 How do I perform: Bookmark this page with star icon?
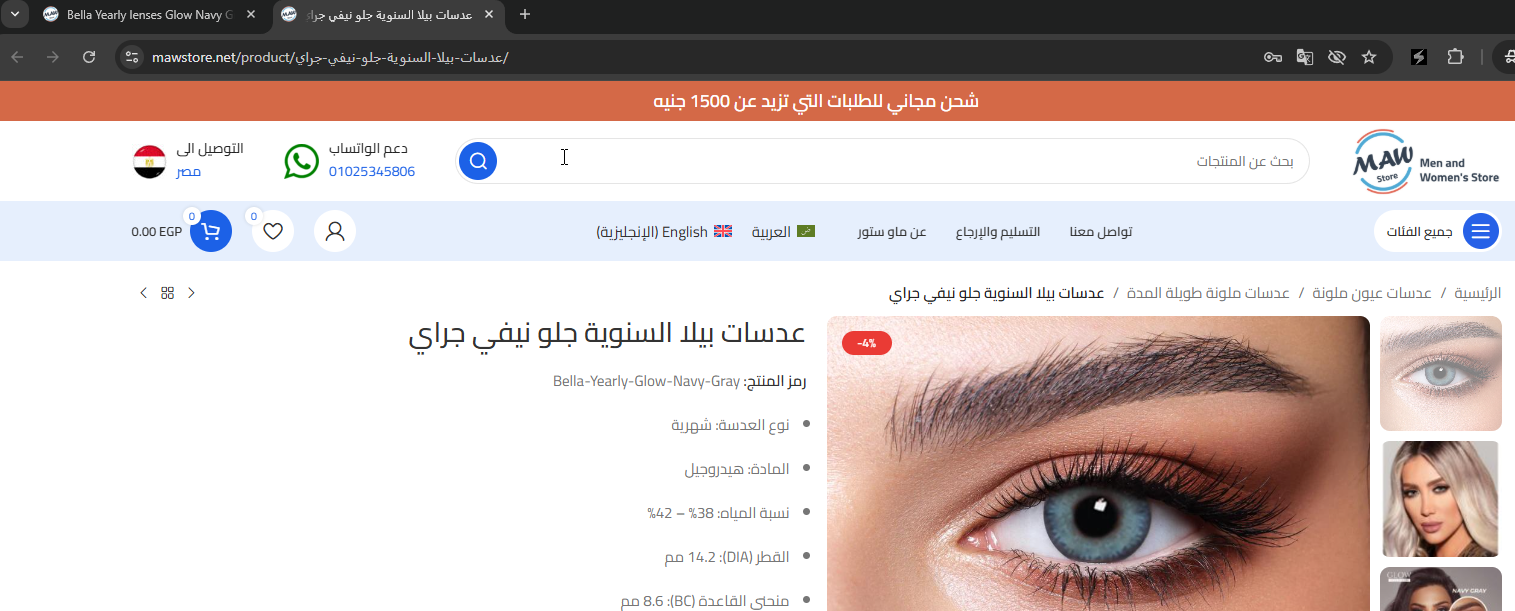pyautogui.click(x=1369, y=57)
